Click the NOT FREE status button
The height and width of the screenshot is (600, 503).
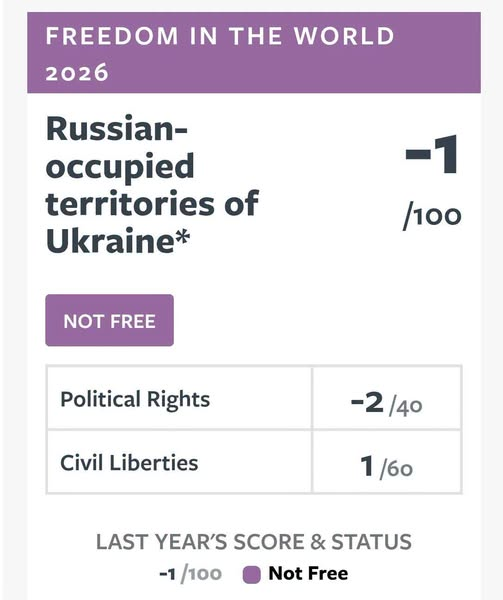click(x=109, y=320)
